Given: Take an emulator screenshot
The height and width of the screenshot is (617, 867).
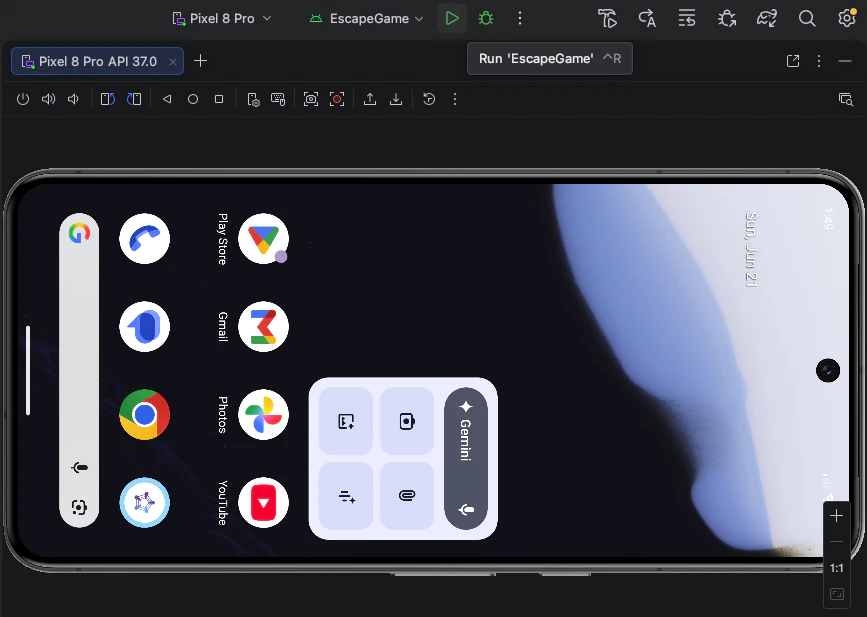Looking at the screenshot, I should (311, 99).
